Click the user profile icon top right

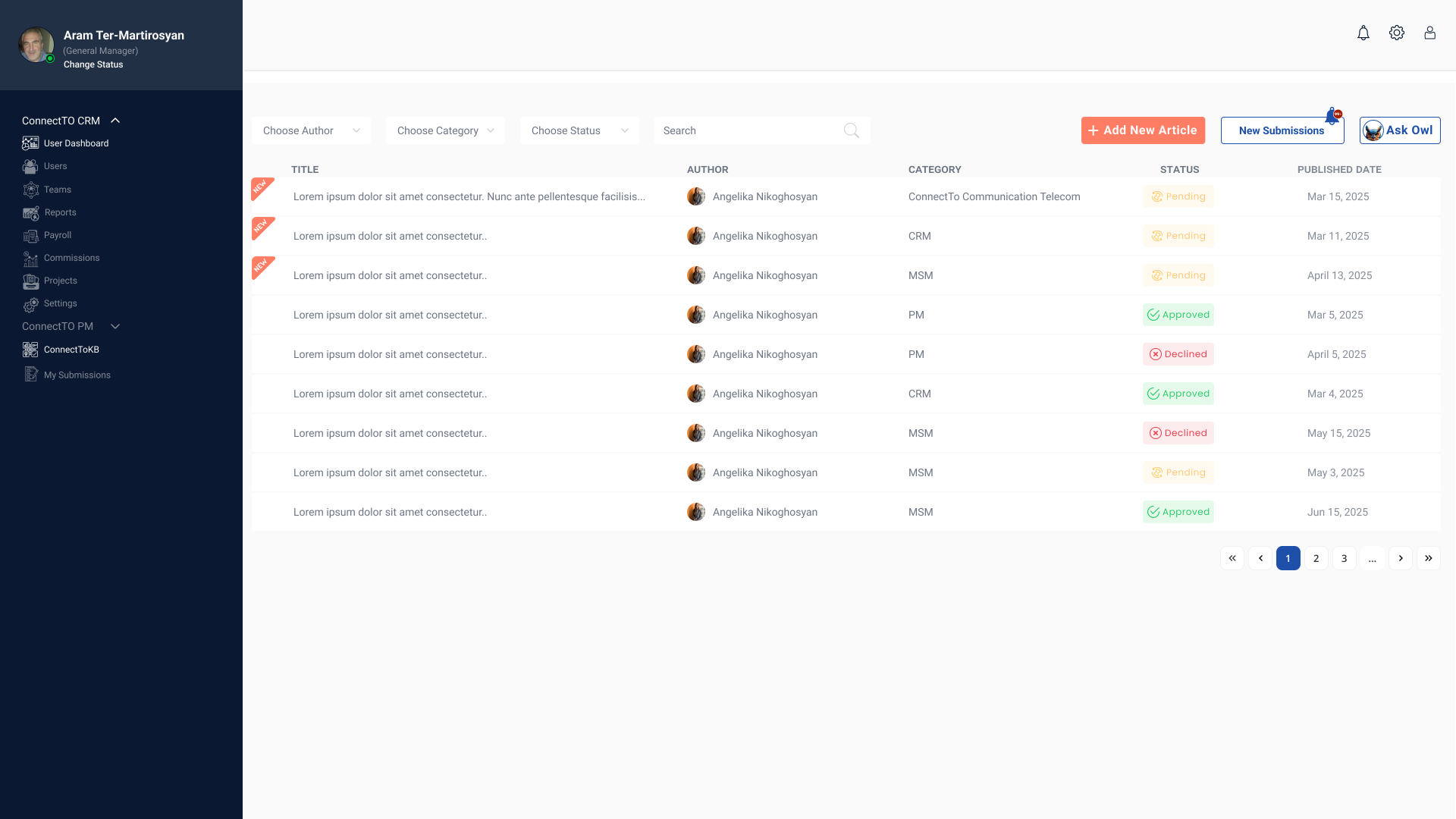(x=1429, y=33)
